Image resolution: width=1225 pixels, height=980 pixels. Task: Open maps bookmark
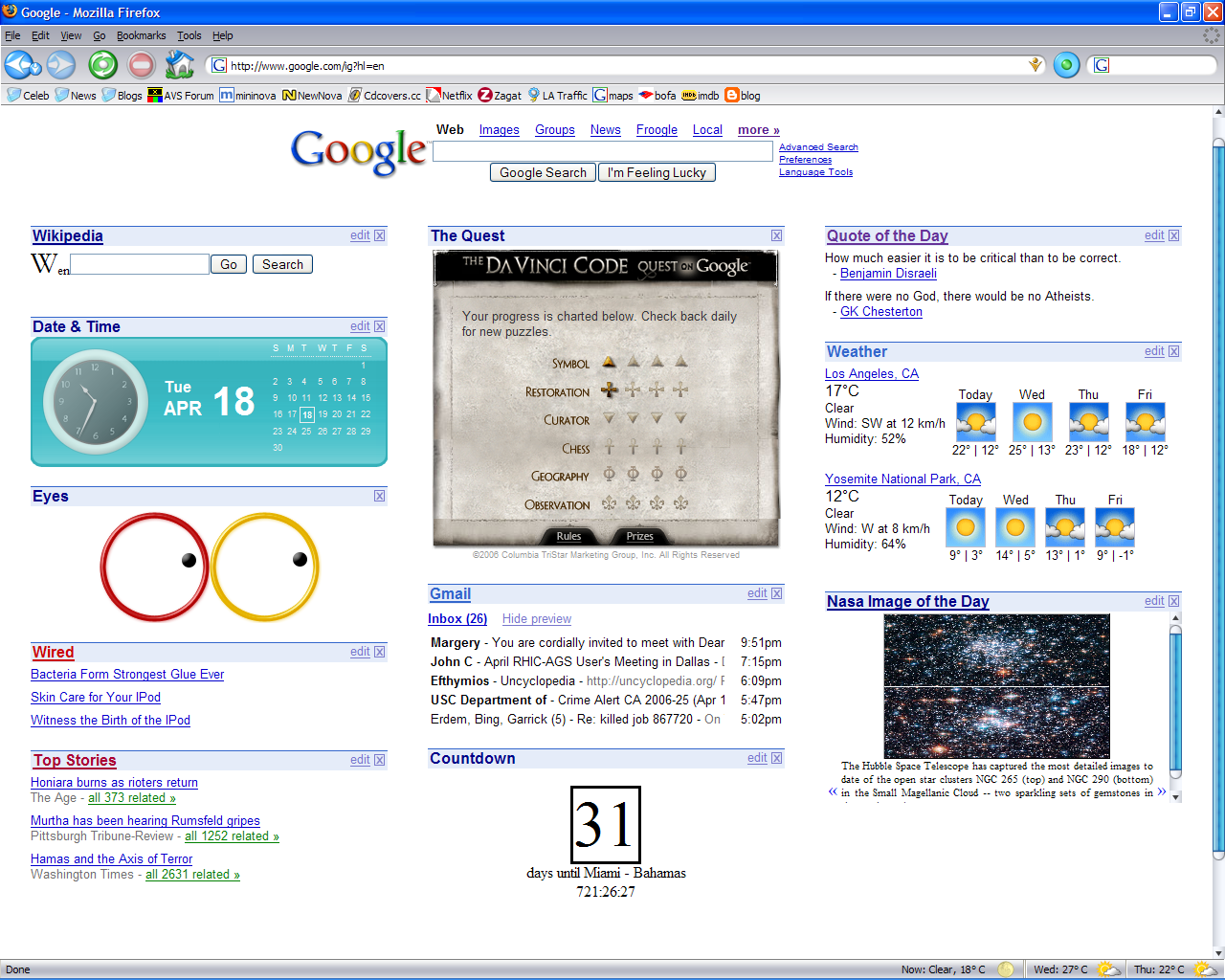[613, 95]
